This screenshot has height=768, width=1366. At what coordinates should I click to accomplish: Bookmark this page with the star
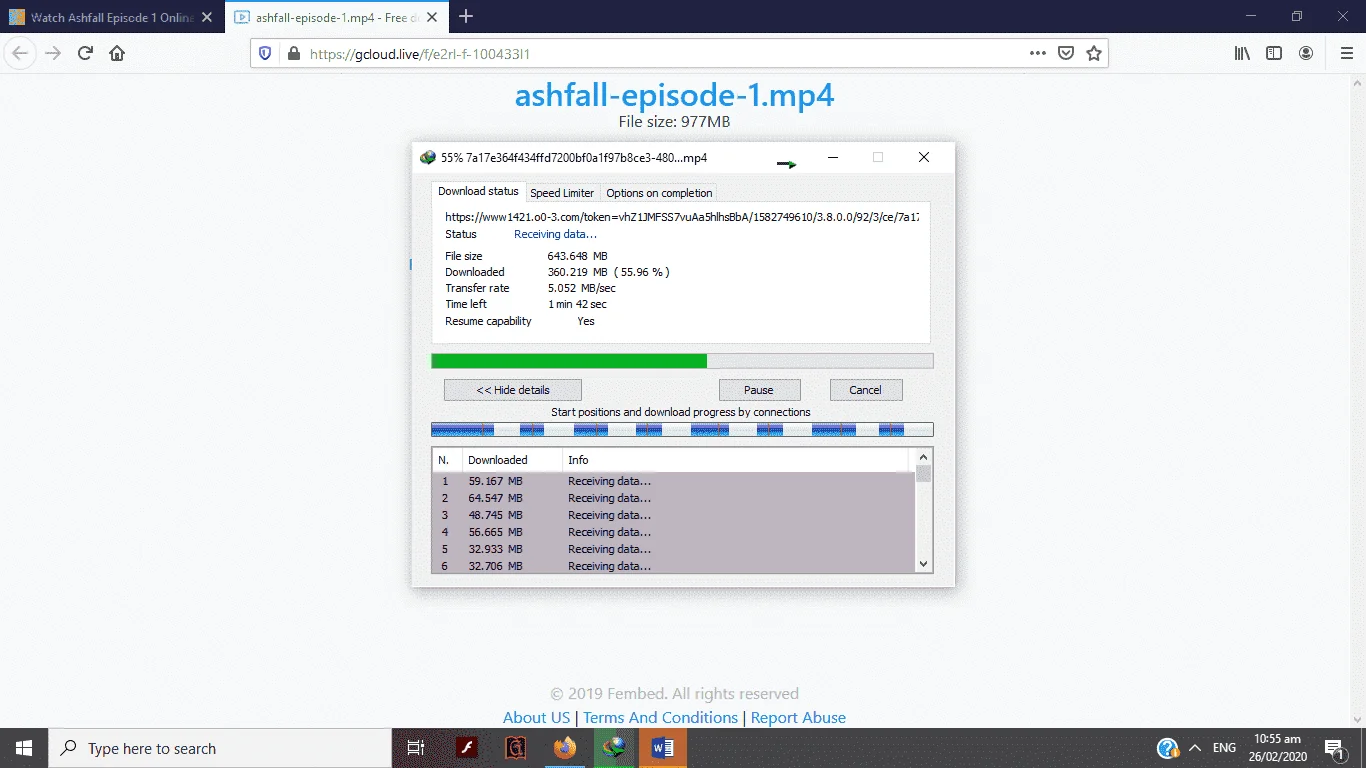1094,54
